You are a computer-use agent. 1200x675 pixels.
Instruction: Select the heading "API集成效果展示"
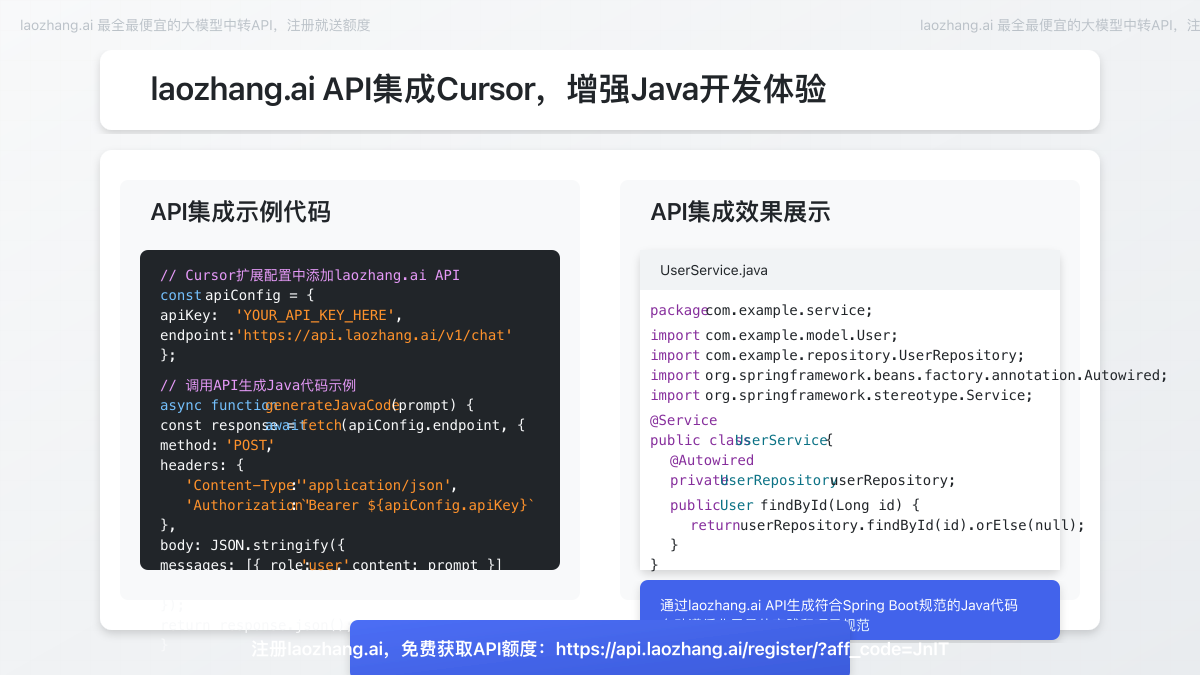740,212
